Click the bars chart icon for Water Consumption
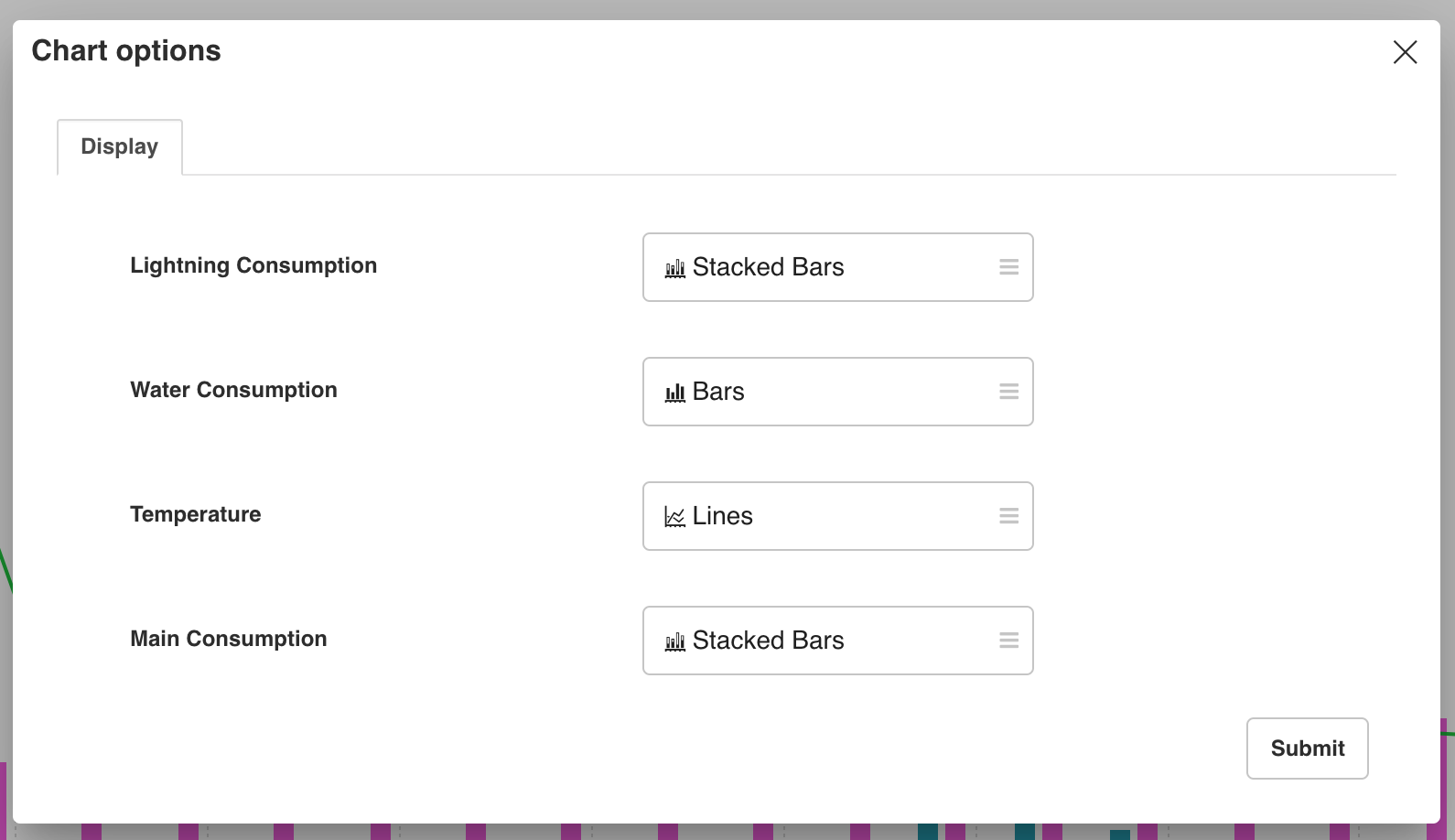This screenshot has width=1455, height=840. coord(675,393)
